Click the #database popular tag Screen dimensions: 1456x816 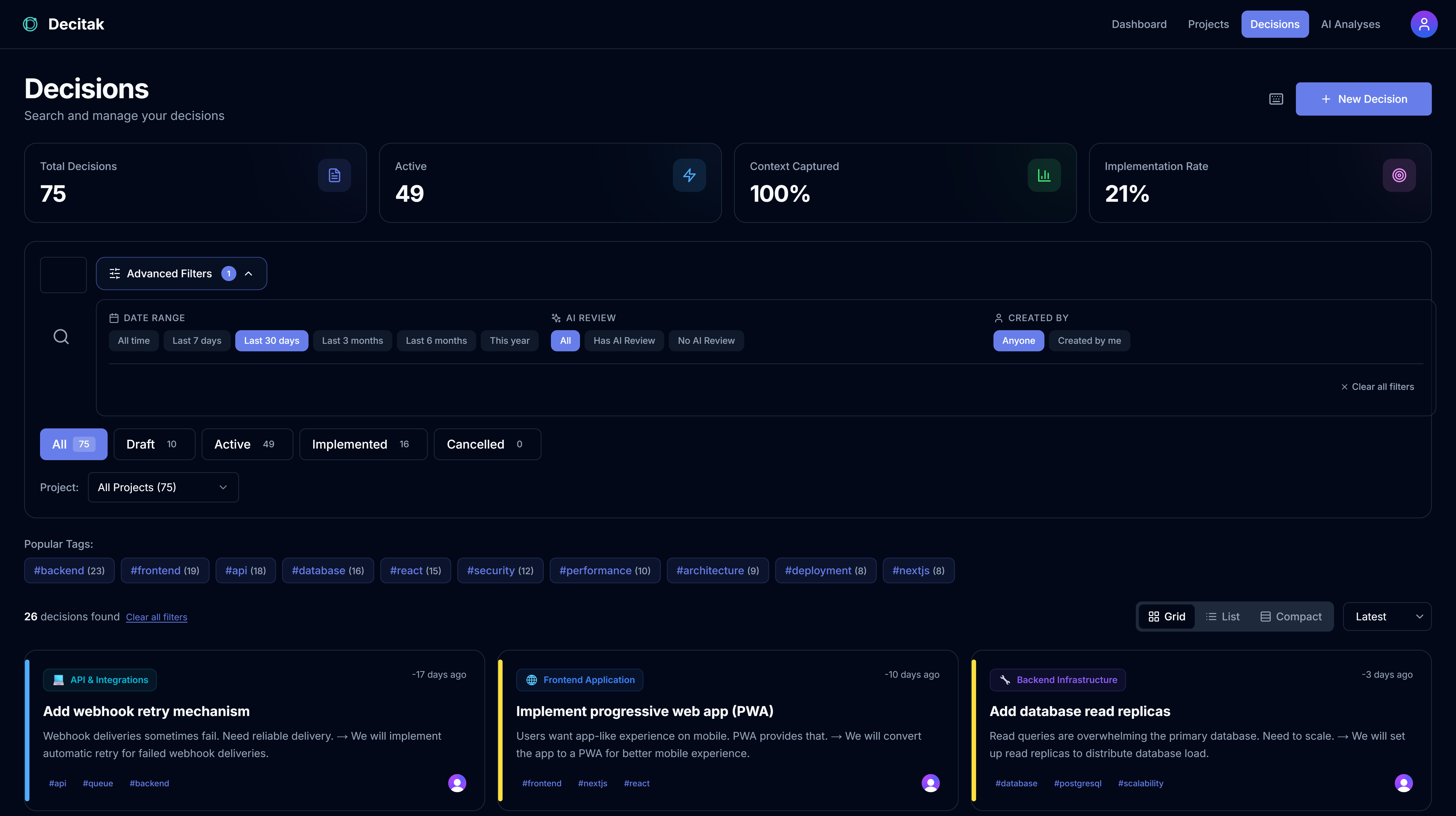click(x=327, y=570)
